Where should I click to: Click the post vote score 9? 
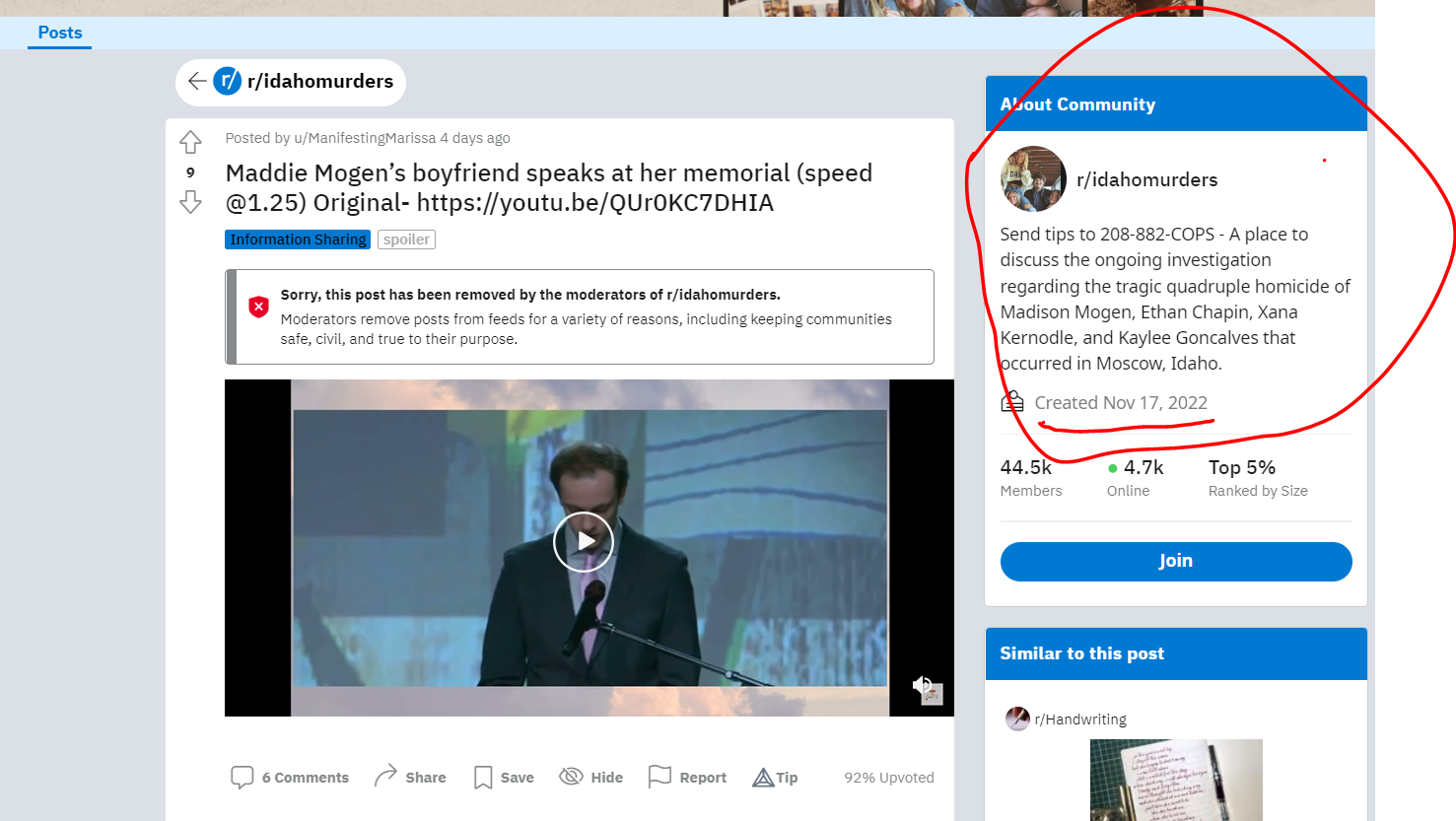click(x=190, y=172)
